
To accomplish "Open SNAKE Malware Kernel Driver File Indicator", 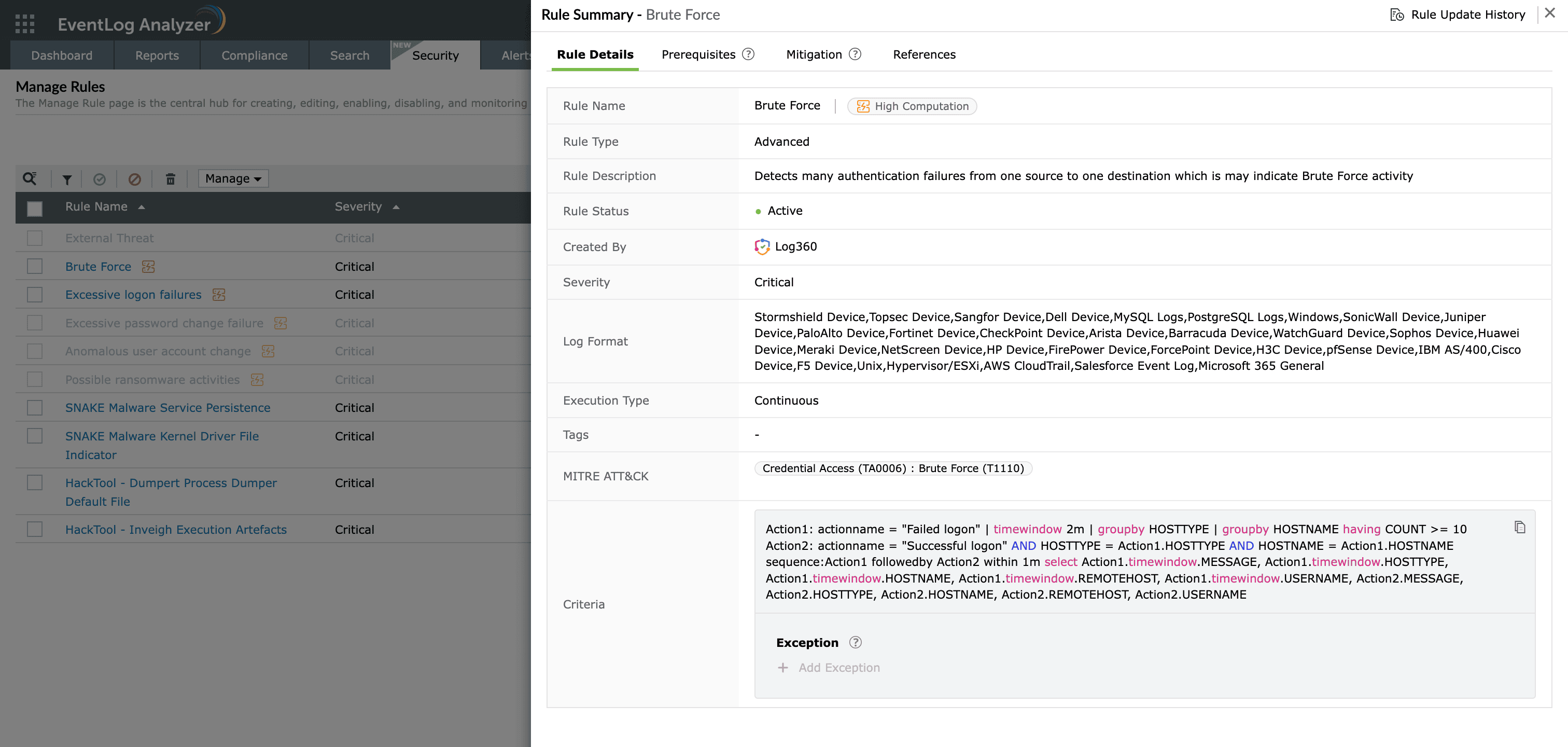I will tap(162, 446).
